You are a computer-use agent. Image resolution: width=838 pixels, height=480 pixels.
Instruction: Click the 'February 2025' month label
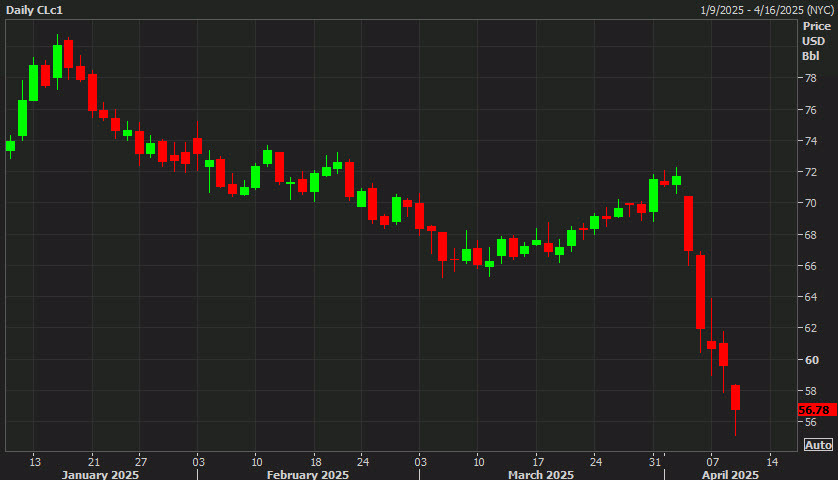click(308, 474)
